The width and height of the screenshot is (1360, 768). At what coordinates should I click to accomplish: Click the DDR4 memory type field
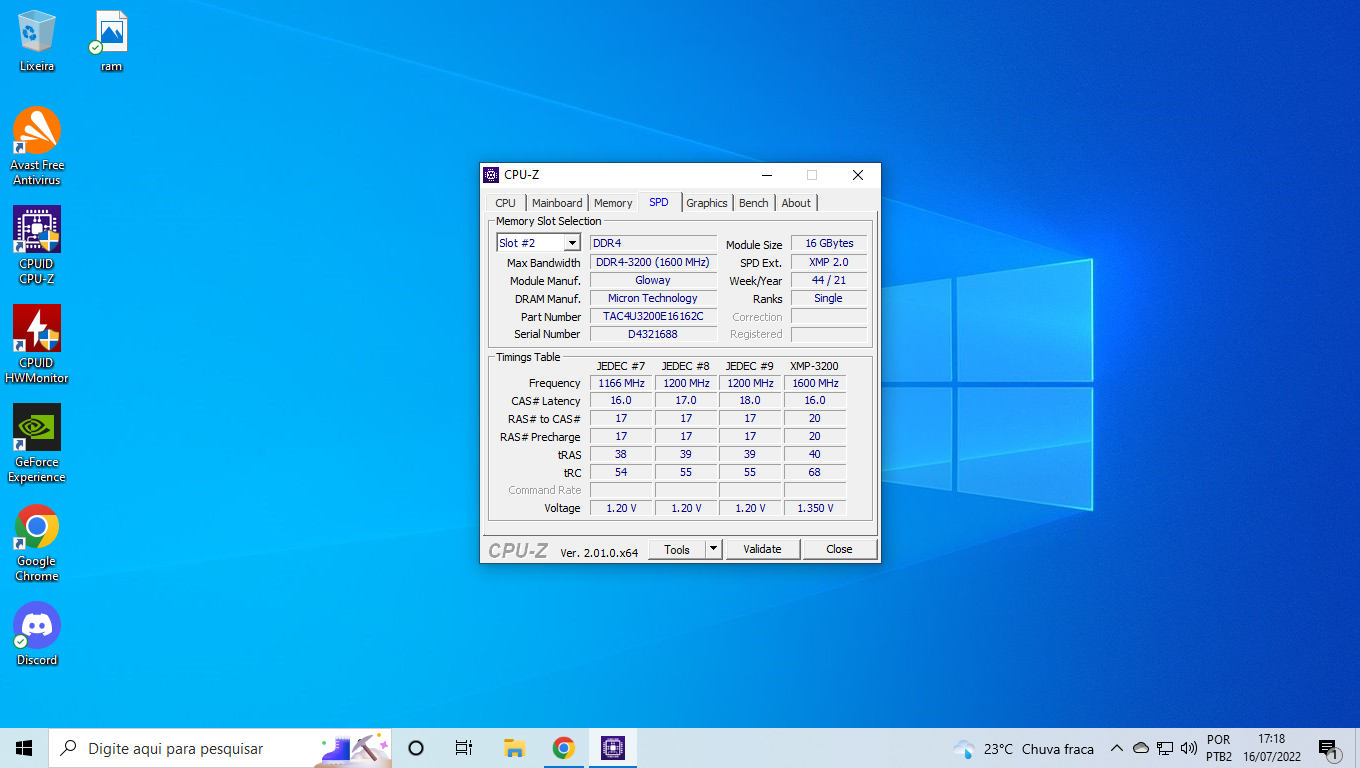(653, 243)
